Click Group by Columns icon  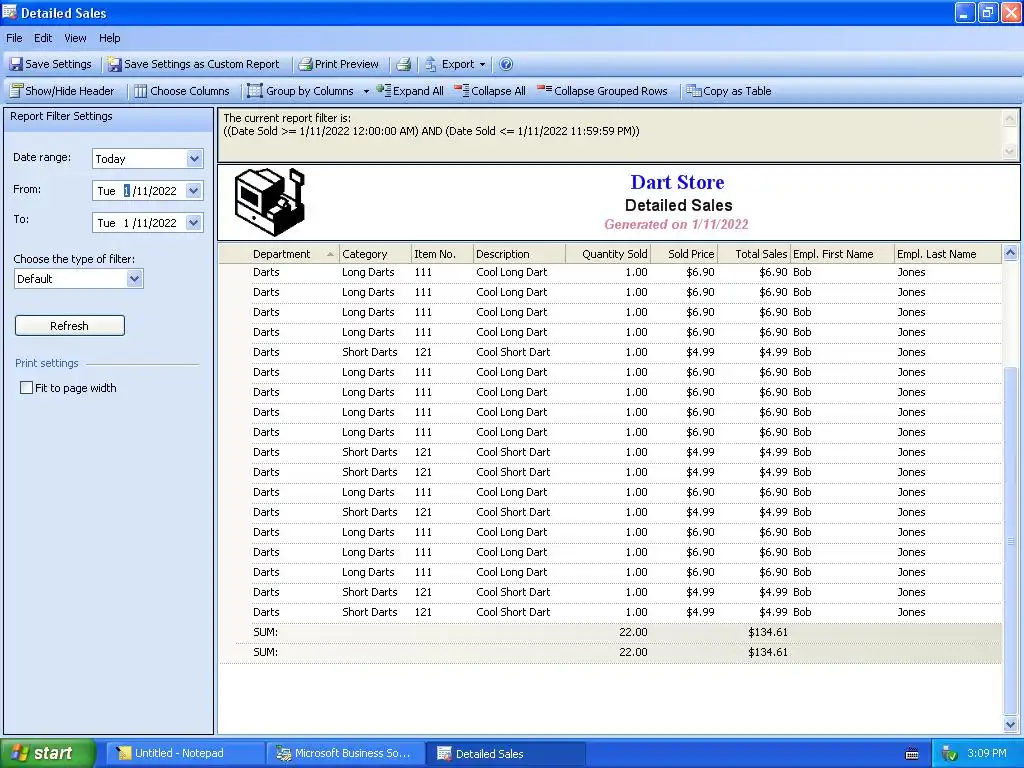(x=255, y=91)
